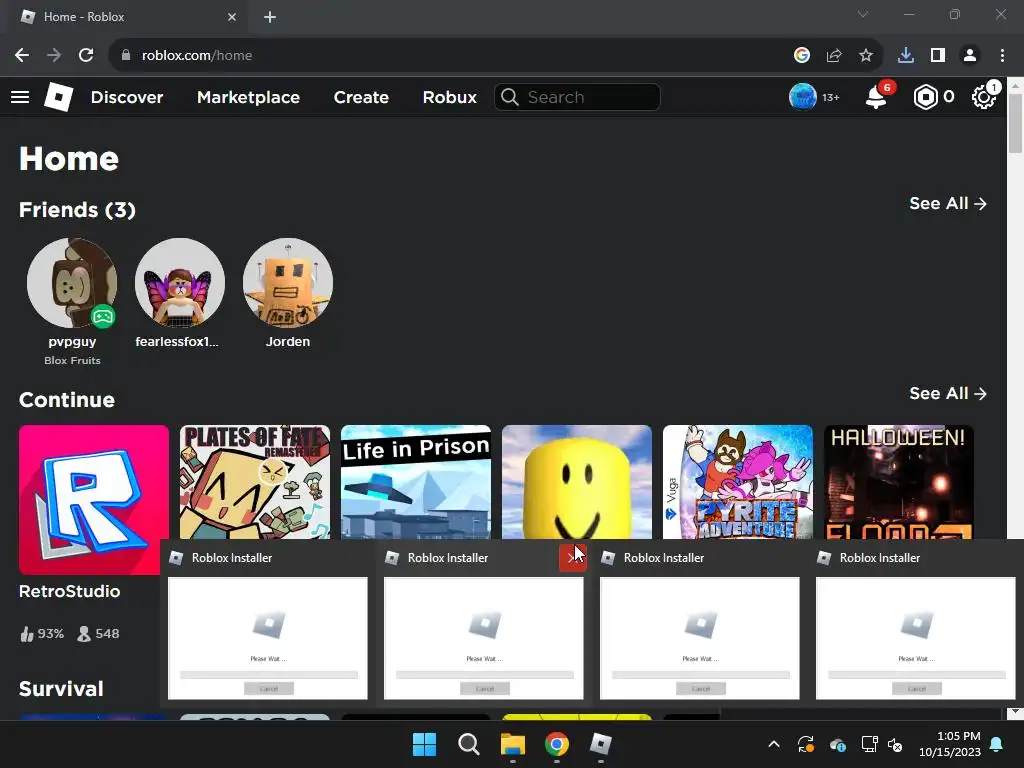This screenshot has width=1024, height=768.
Task: Open a new browser tab
Action: tap(270, 17)
